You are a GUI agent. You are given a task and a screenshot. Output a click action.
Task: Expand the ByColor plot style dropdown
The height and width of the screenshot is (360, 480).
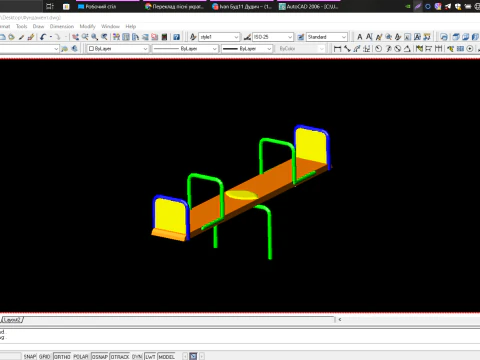(x=322, y=49)
